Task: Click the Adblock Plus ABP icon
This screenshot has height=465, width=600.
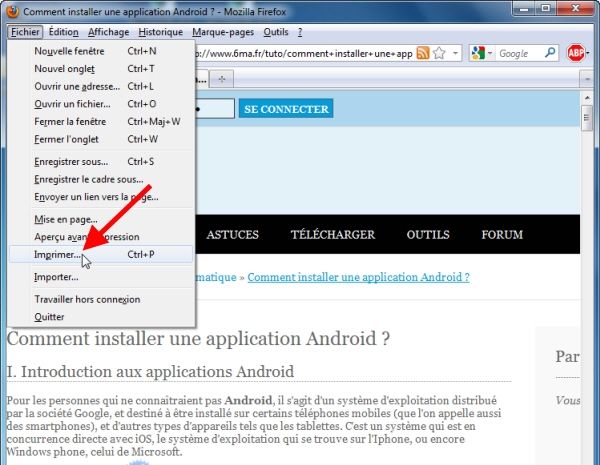Action: point(576,53)
